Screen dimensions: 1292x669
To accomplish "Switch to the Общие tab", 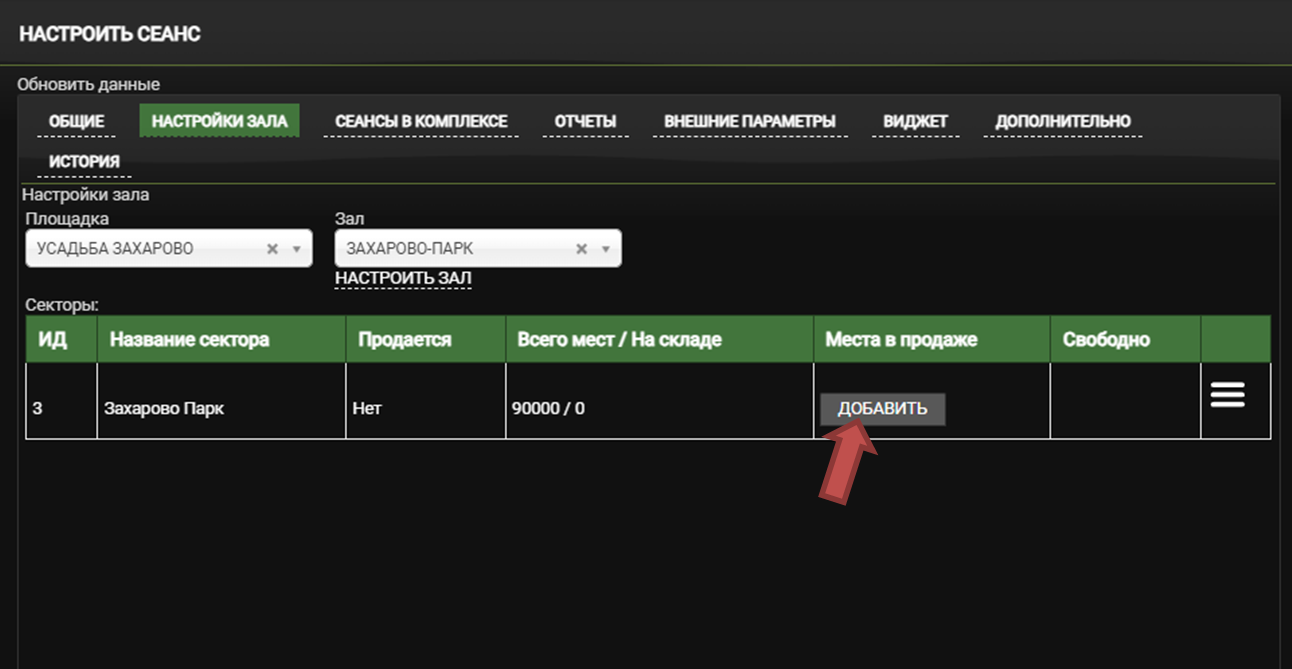I will pyautogui.click(x=77, y=122).
